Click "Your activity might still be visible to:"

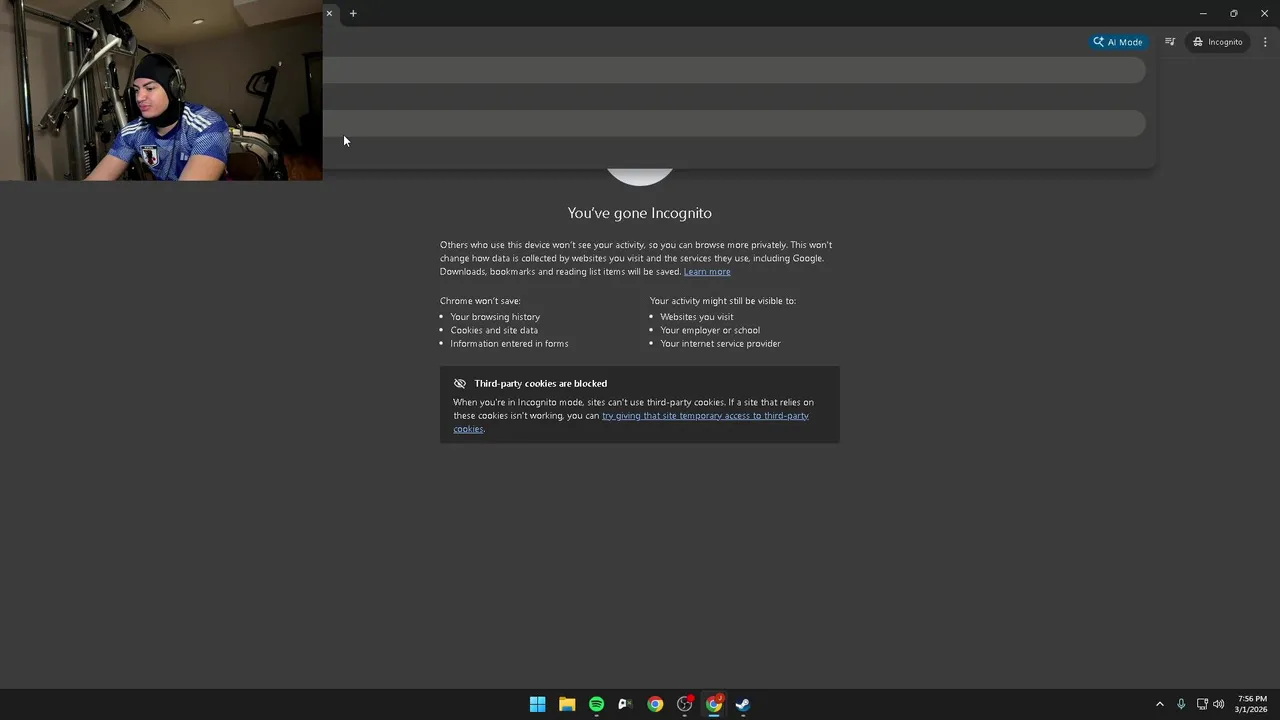coord(723,301)
